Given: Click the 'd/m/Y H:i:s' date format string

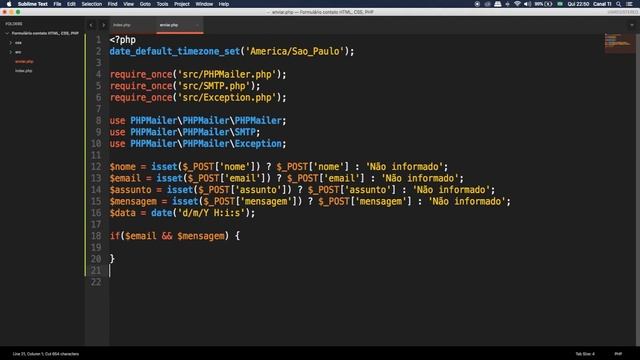Looking at the screenshot, I should point(211,213).
